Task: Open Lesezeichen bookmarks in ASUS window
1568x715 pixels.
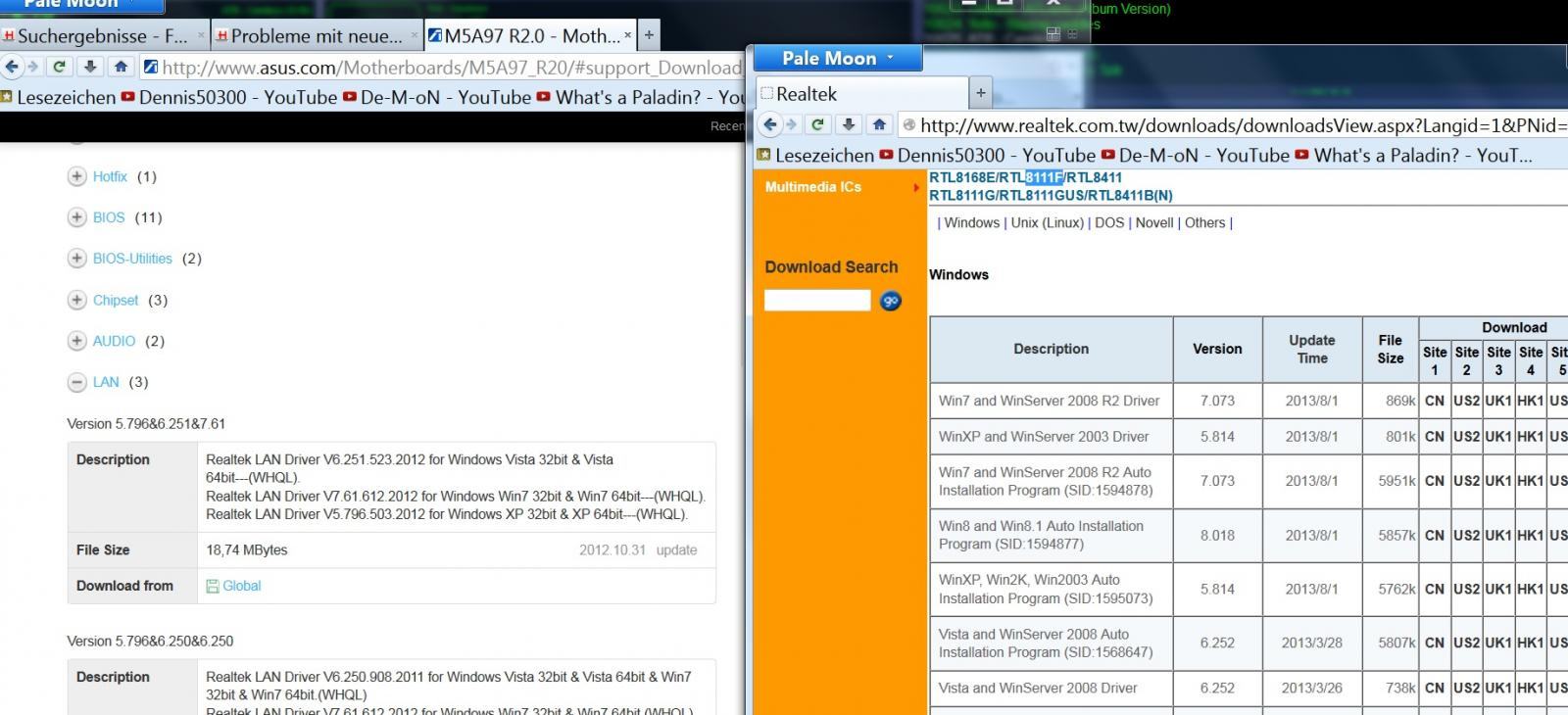Action: 57,97
